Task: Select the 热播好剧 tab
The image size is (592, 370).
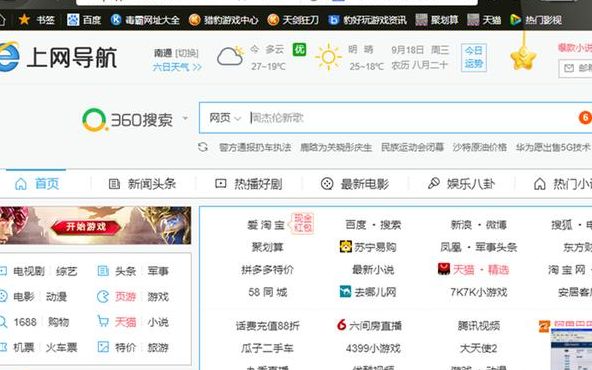Action: tap(248, 184)
